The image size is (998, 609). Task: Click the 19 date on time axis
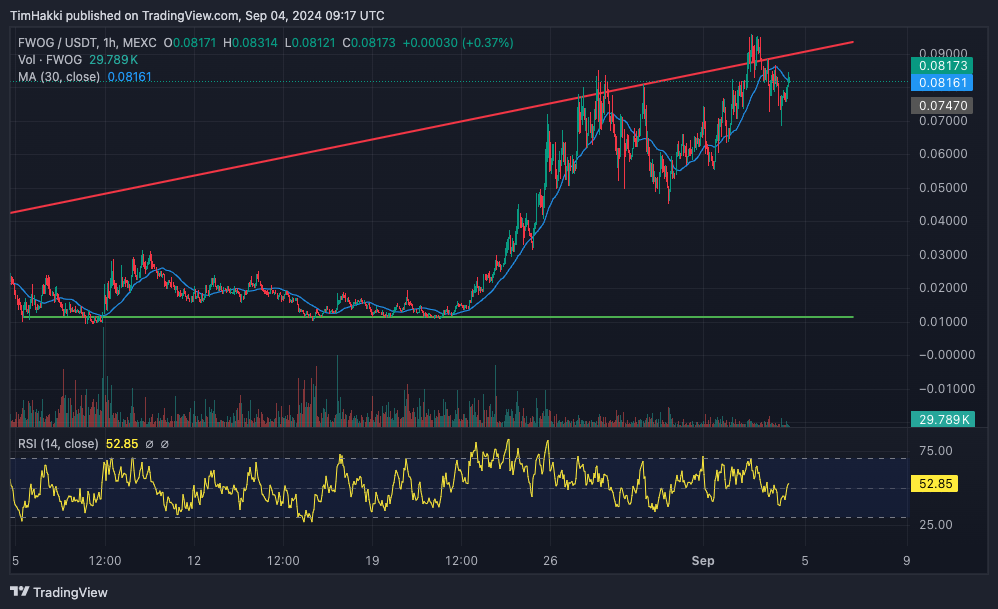pyautogui.click(x=373, y=561)
